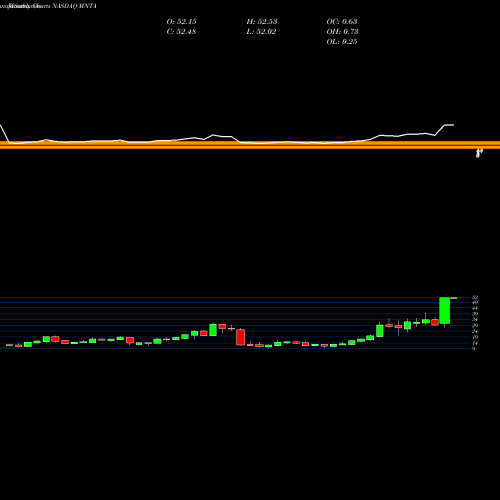Click the white indicator line's final plateau
Image resolution: width=500 pixels, height=500 pixels.
click(x=449, y=125)
